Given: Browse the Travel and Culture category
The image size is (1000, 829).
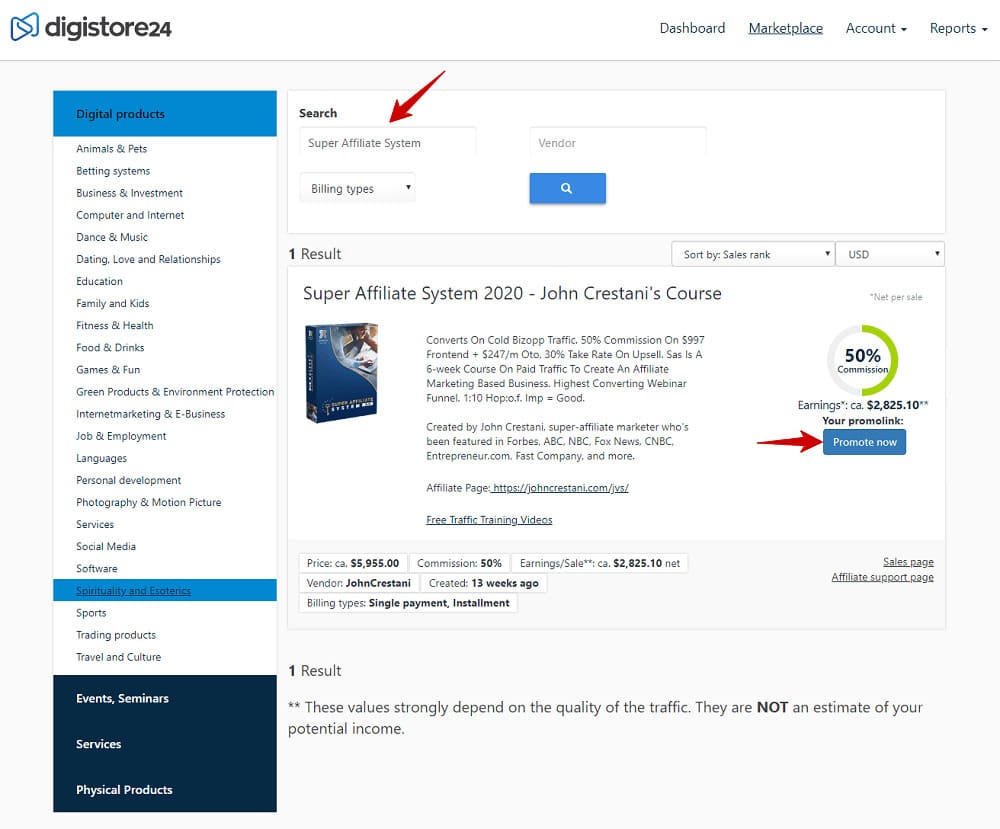Looking at the screenshot, I should [119, 657].
